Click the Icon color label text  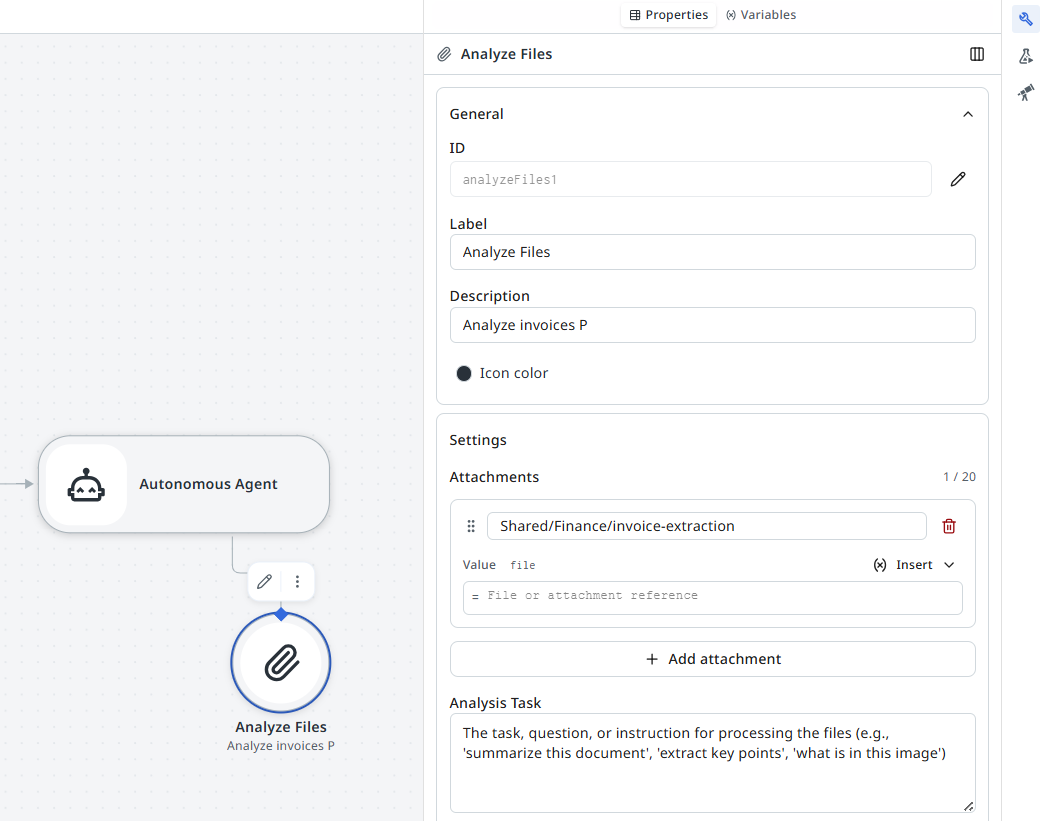tap(513, 373)
